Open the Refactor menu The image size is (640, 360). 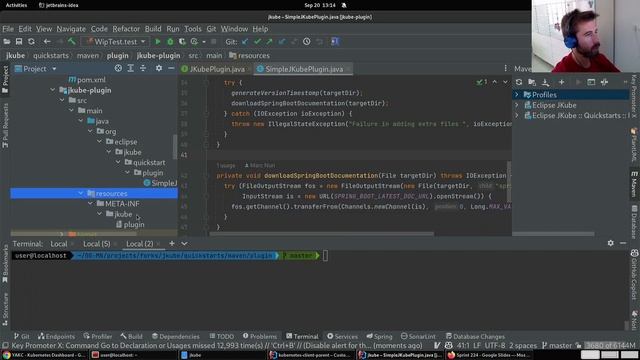click(x=126, y=29)
